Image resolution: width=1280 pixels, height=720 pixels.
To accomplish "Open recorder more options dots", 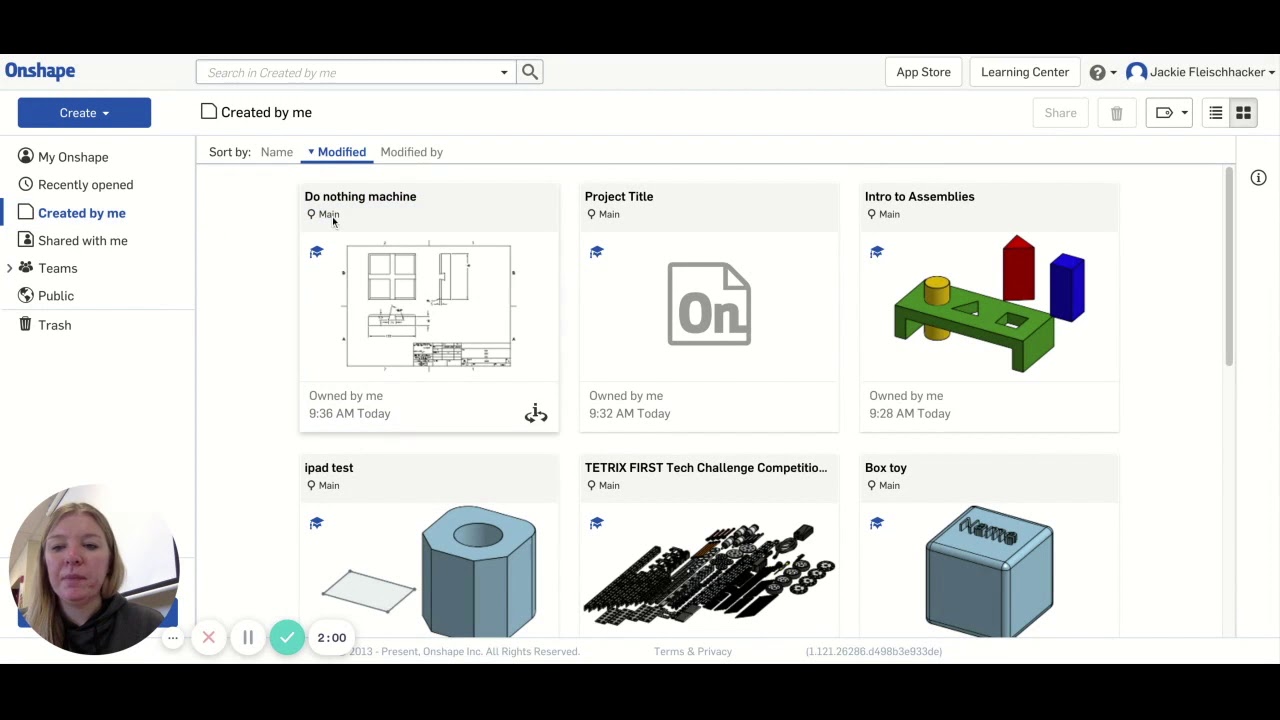I will click(173, 637).
